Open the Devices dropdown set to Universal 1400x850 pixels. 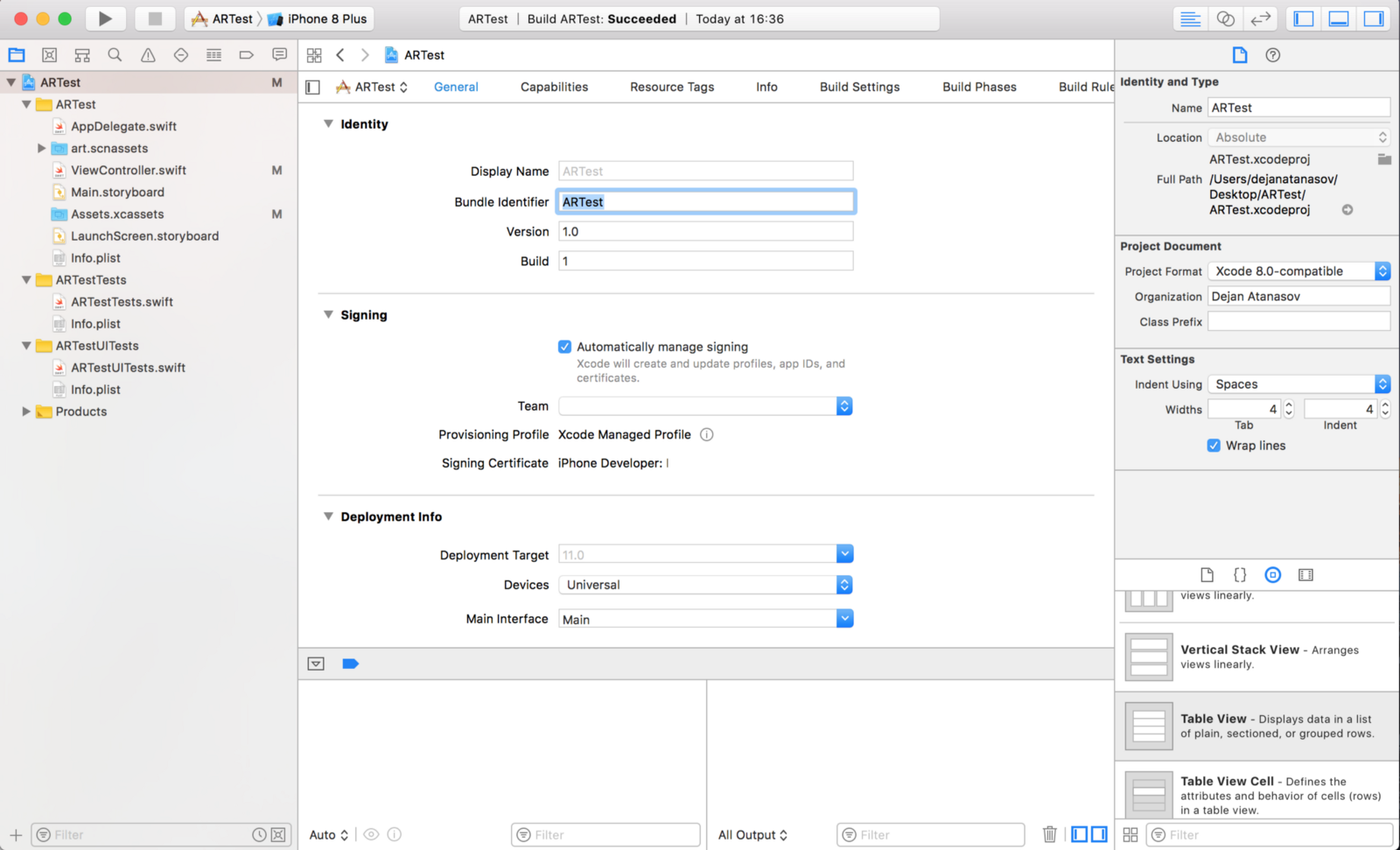[x=705, y=585]
